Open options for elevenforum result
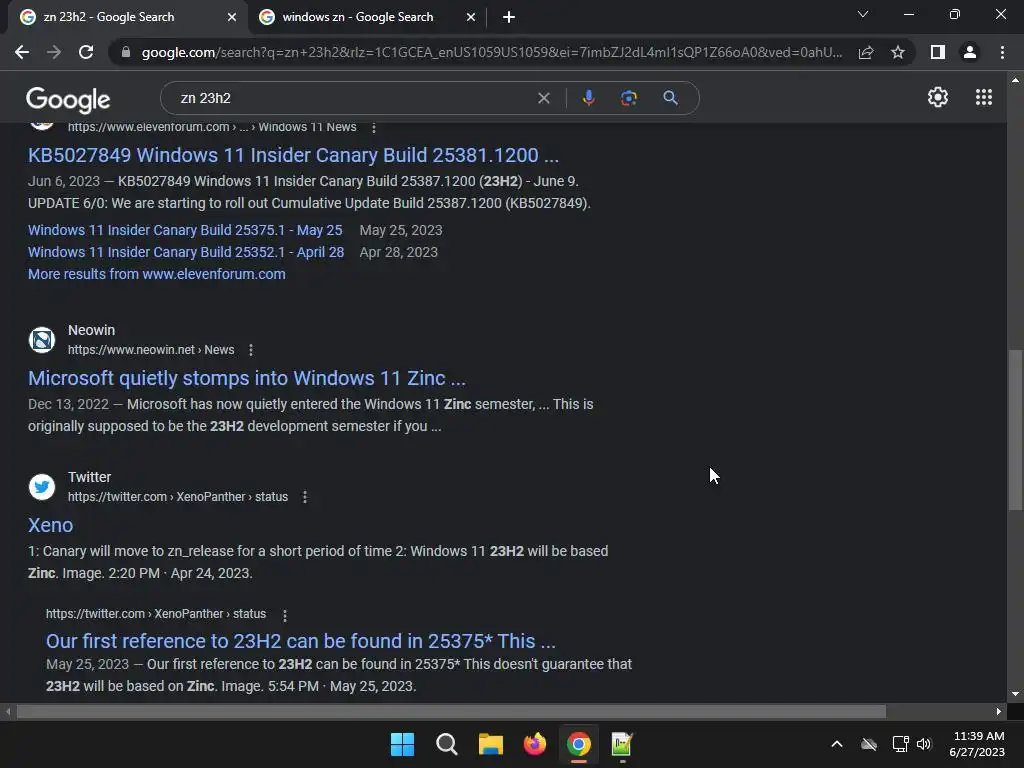This screenshot has height=768, width=1024. coord(374,127)
